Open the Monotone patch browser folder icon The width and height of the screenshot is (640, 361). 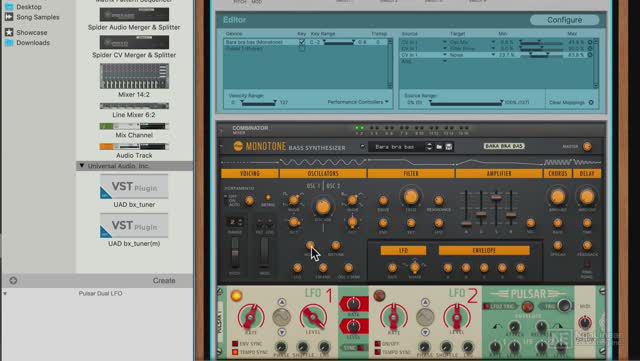[439, 147]
